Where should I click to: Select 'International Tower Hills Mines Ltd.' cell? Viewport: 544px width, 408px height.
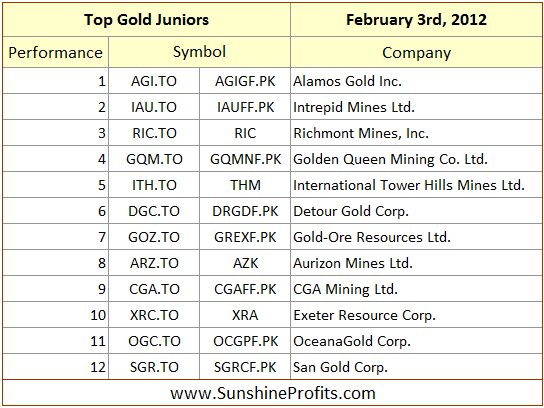(x=416, y=185)
